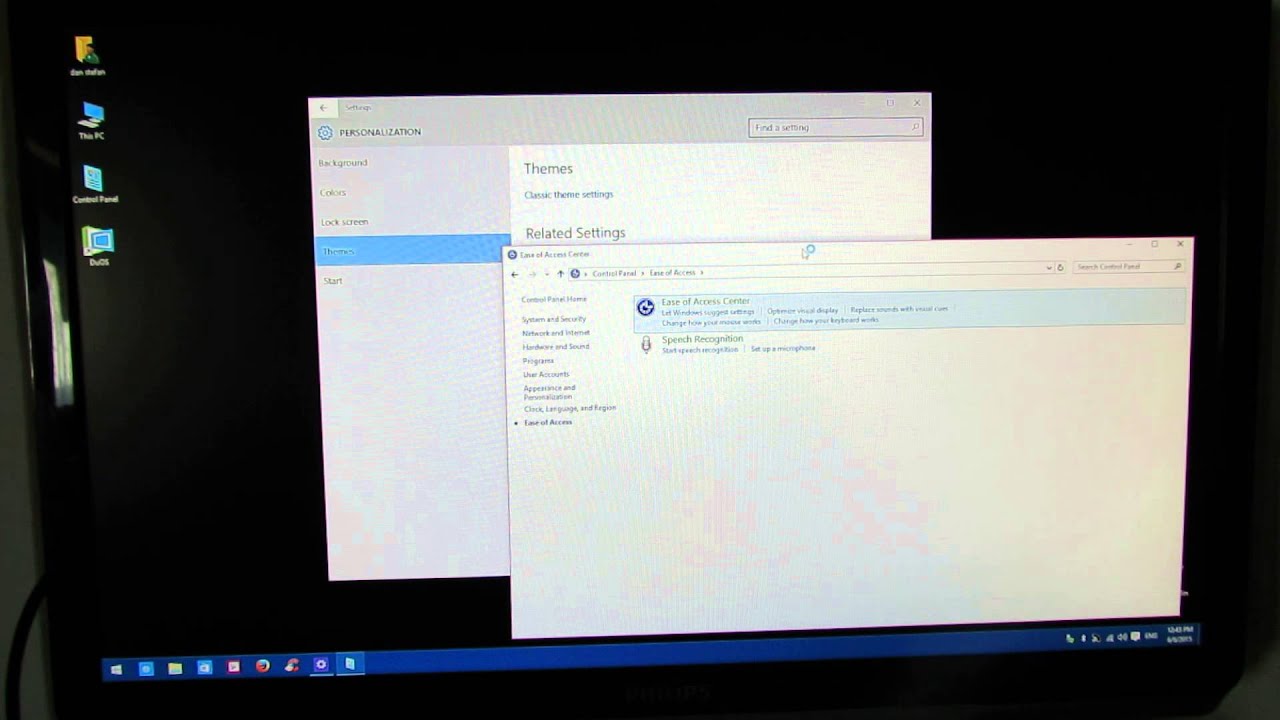Image resolution: width=1280 pixels, height=720 pixels.
Task: Click Change how your mouse works link
Action: 711,322
